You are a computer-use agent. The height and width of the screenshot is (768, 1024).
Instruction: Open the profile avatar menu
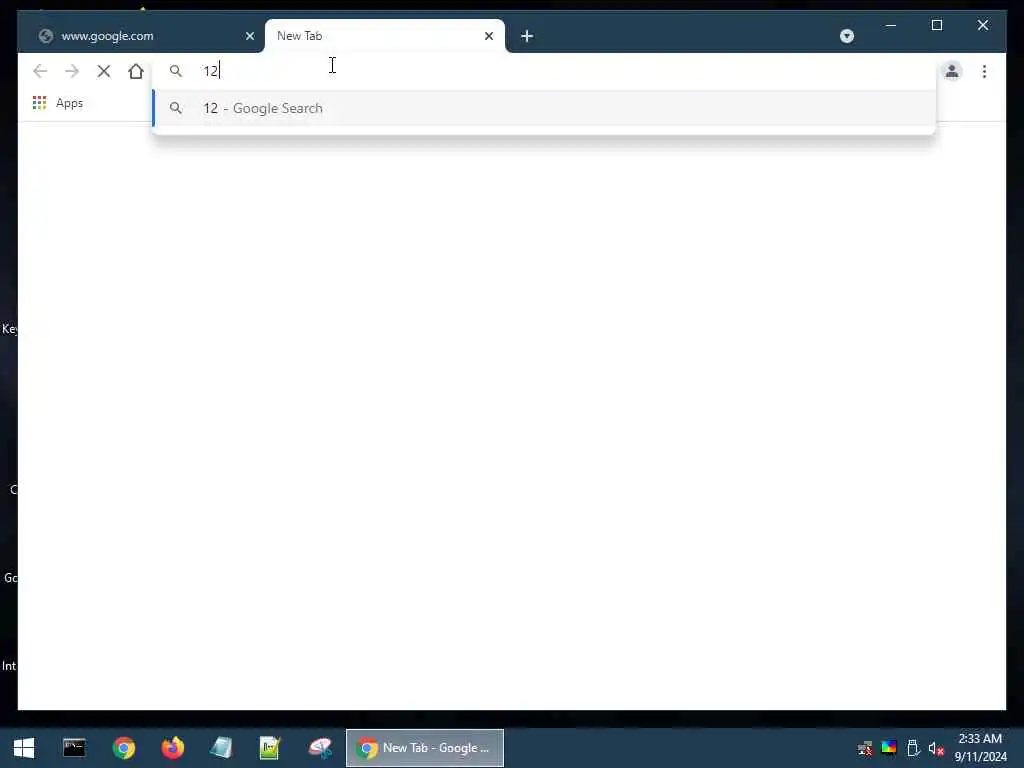tap(952, 71)
